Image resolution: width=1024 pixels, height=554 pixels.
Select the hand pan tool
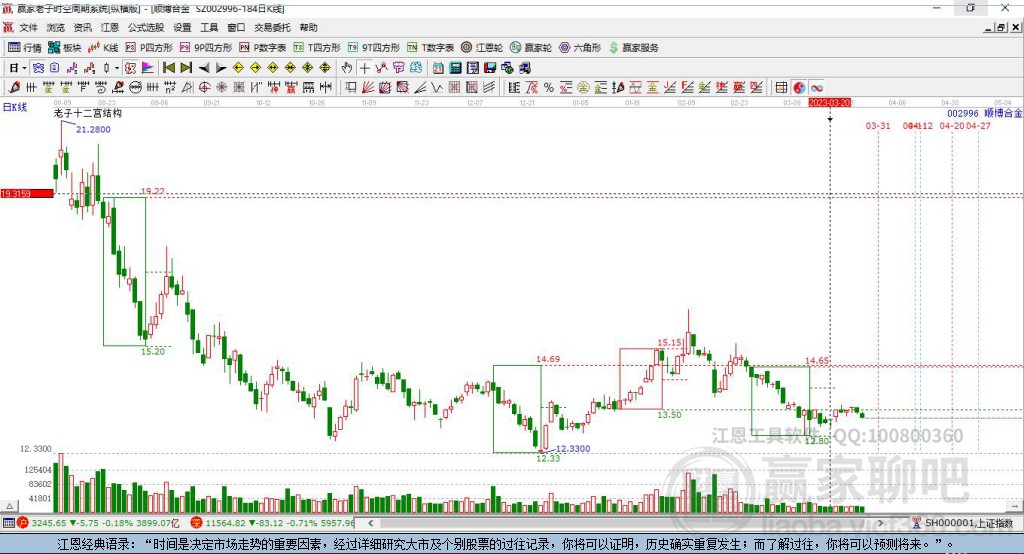tap(347, 68)
